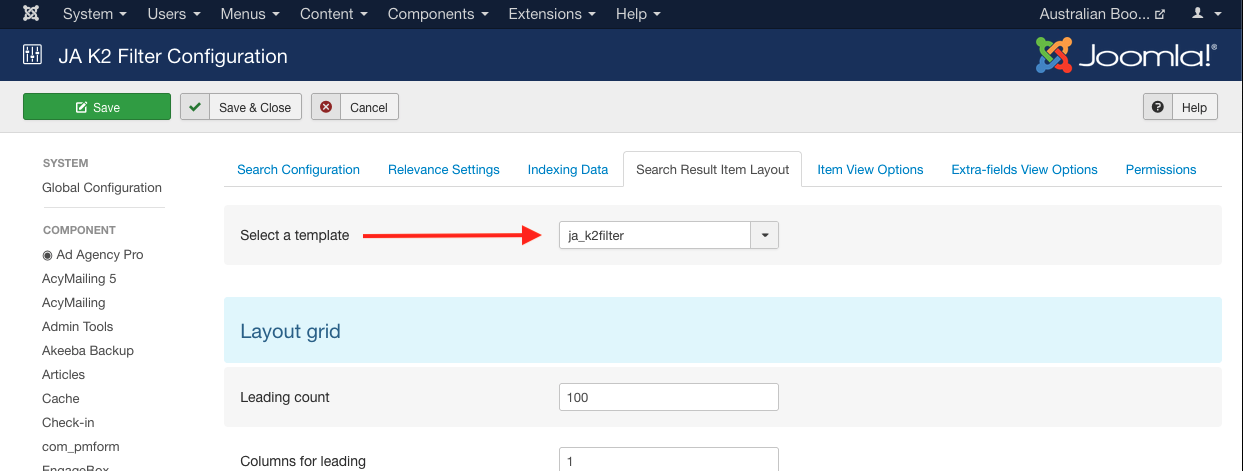Image resolution: width=1243 pixels, height=471 pixels.
Task: Open AcyMailing sidebar link
Action: (x=73, y=302)
